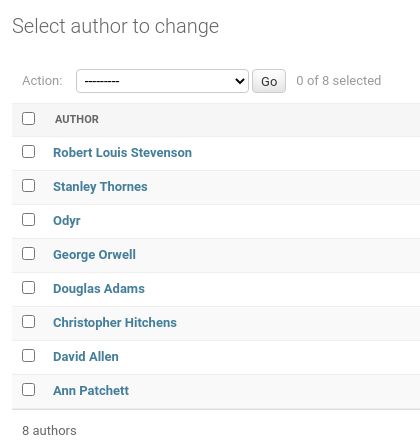Open Robert Louis Stevenson author link
420x445 pixels.
tap(122, 153)
